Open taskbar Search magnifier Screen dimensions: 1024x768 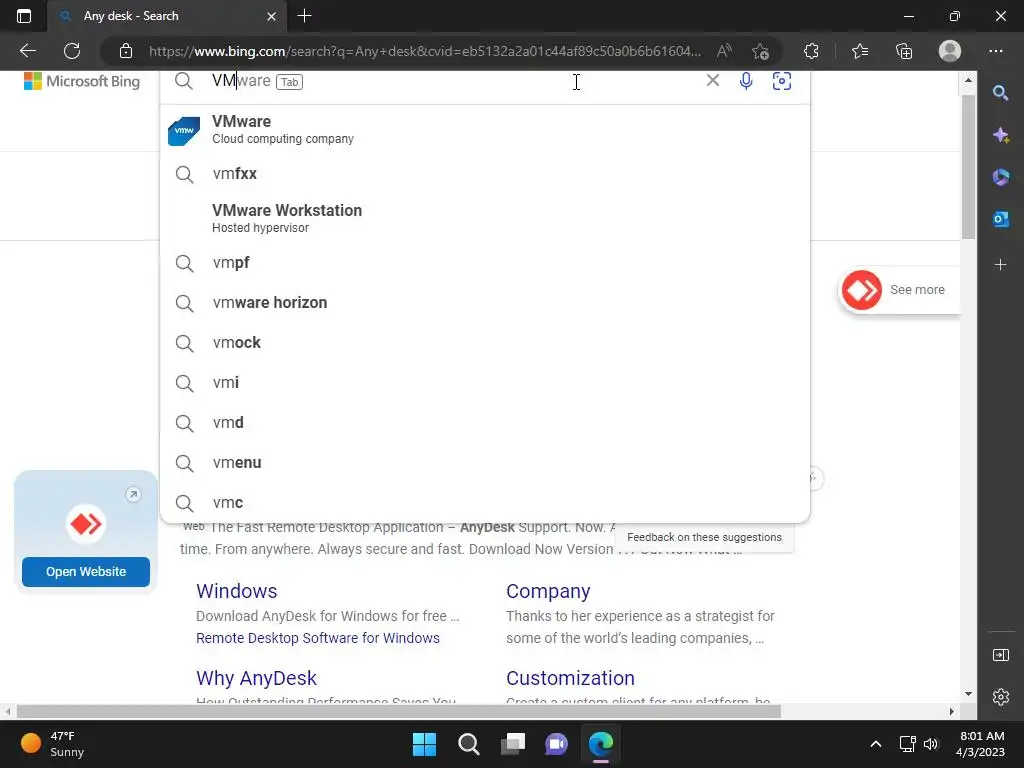pos(468,744)
